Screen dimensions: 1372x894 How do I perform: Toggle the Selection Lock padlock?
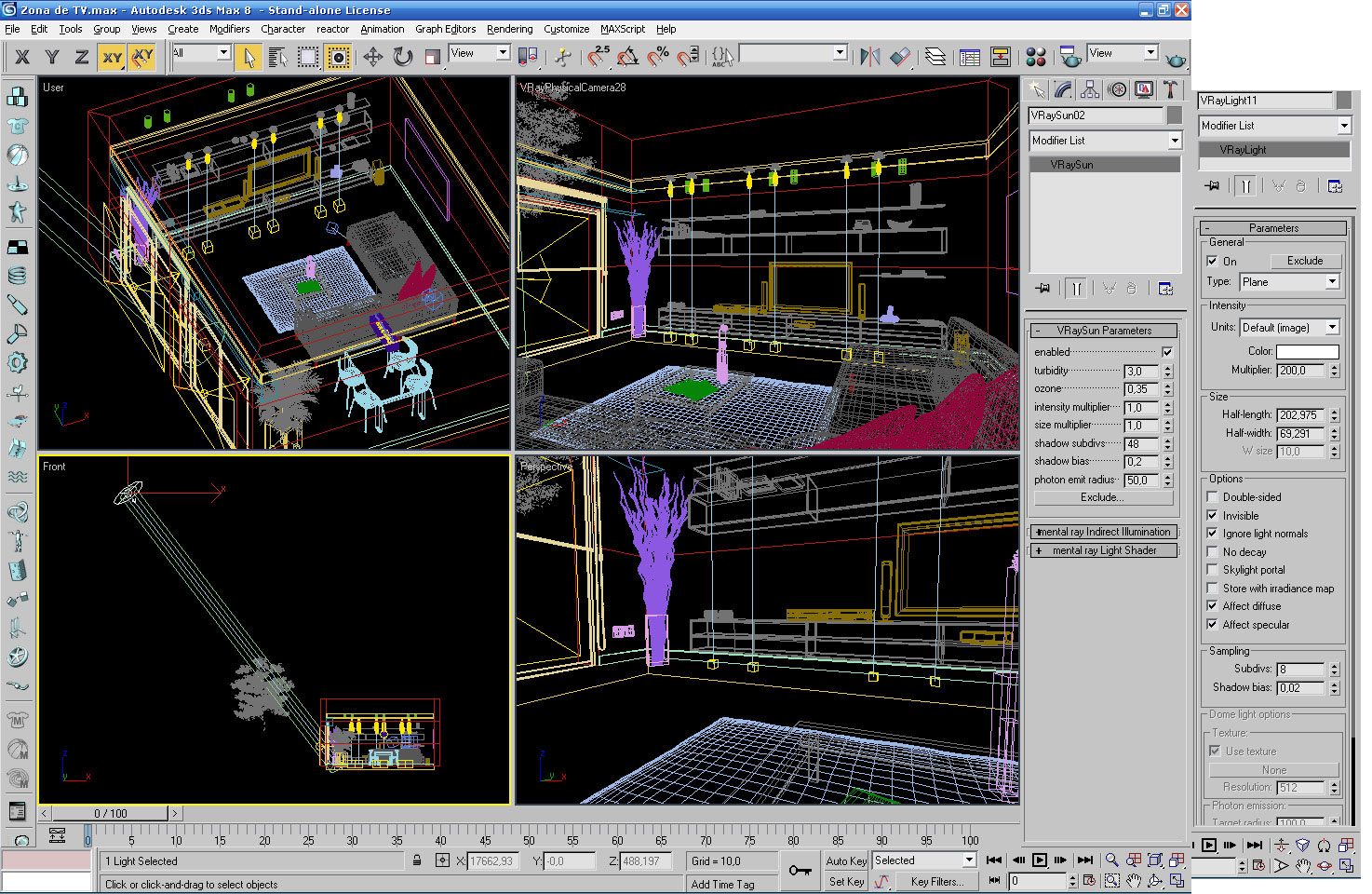417,861
